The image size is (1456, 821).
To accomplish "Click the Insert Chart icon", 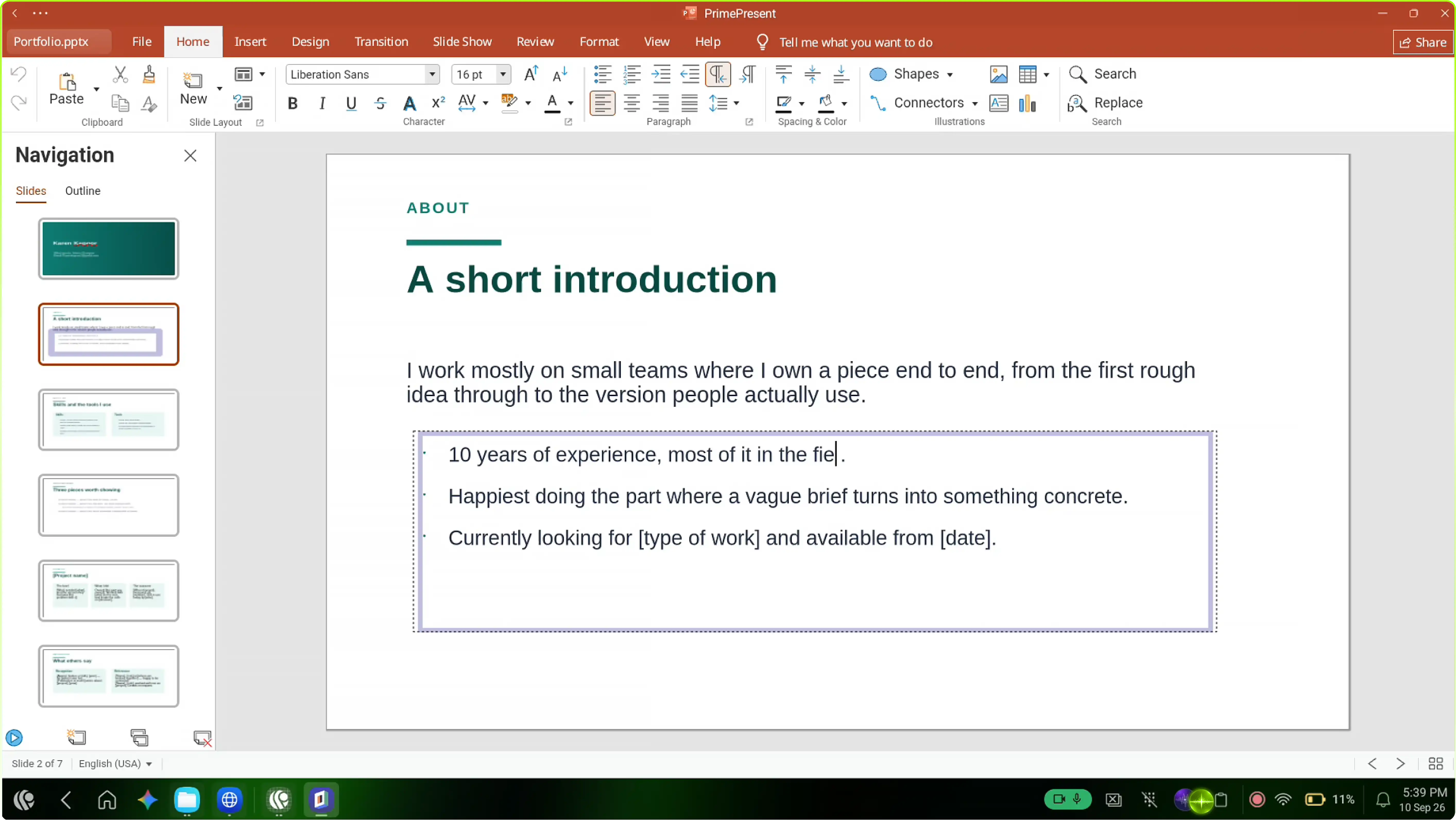I will pos(1027,104).
